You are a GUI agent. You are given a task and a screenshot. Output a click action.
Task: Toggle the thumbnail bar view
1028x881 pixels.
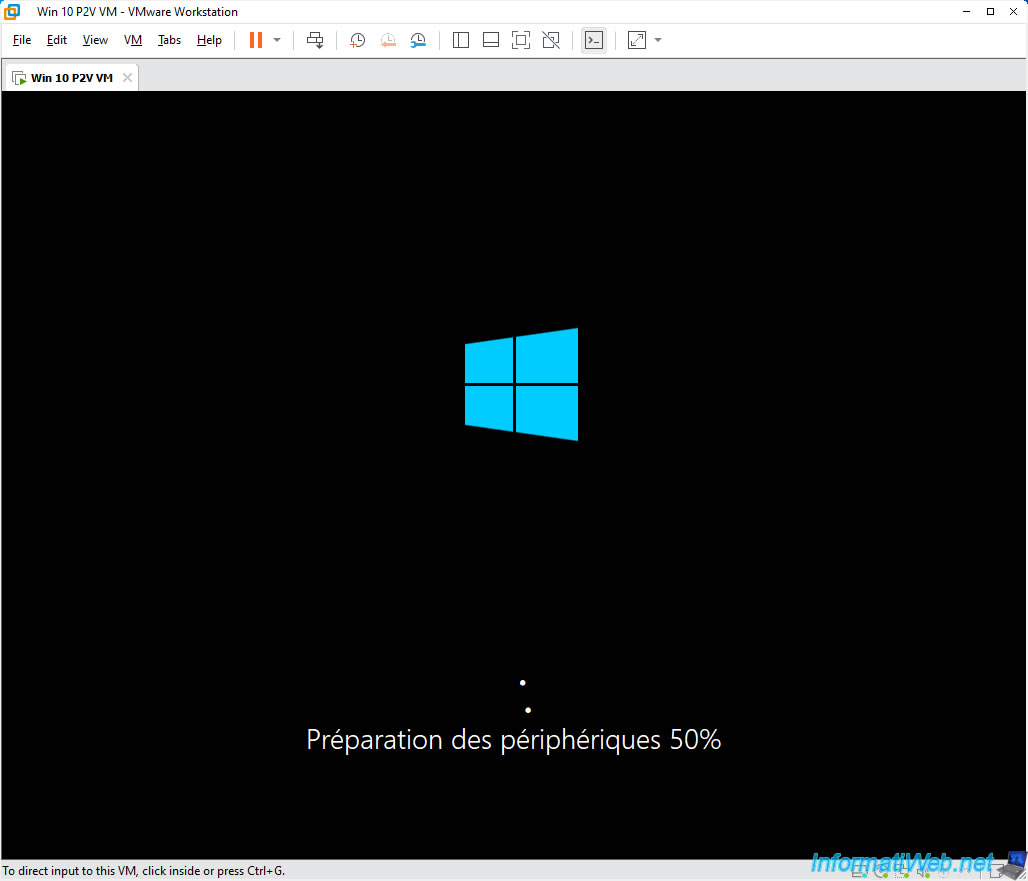(x=491, y=40)
